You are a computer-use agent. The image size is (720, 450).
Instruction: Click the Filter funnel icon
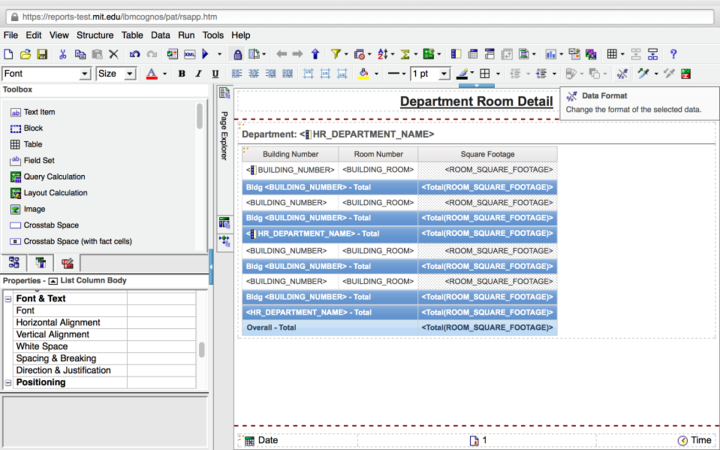[x=336, y=54]
